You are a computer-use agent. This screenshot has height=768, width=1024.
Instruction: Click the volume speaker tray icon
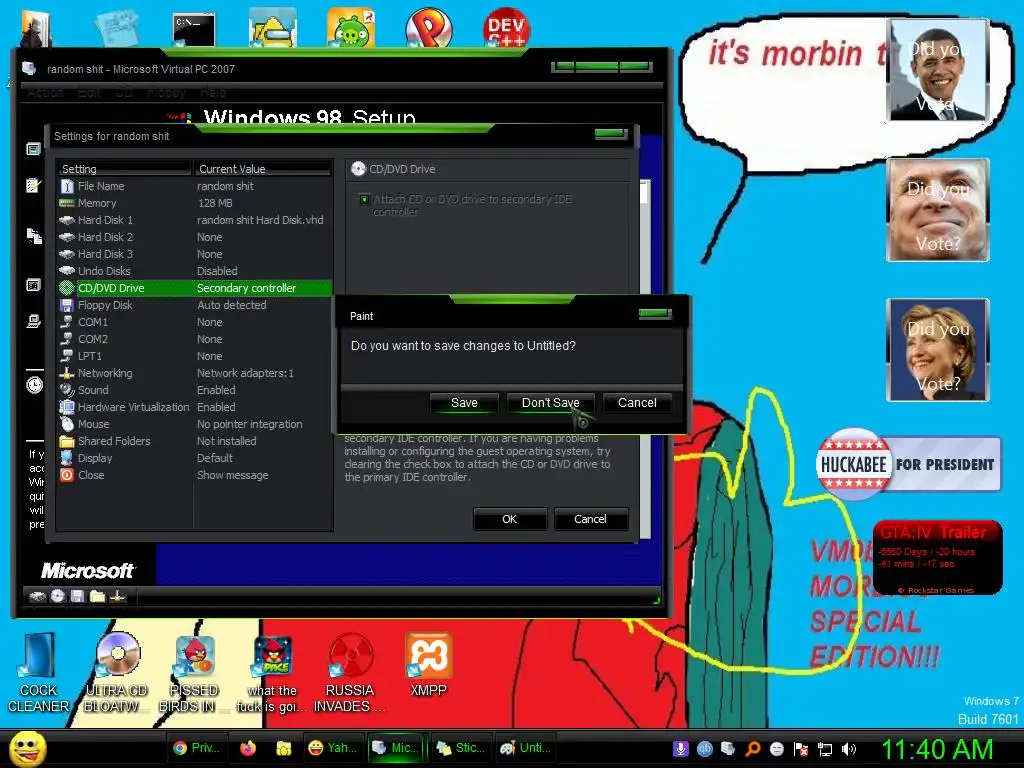pyautogui.click(x=850, y=749)
